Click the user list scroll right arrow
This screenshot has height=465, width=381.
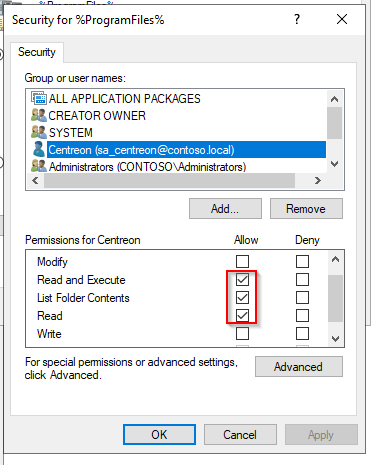pyautogui.click(x=318, y=180)
